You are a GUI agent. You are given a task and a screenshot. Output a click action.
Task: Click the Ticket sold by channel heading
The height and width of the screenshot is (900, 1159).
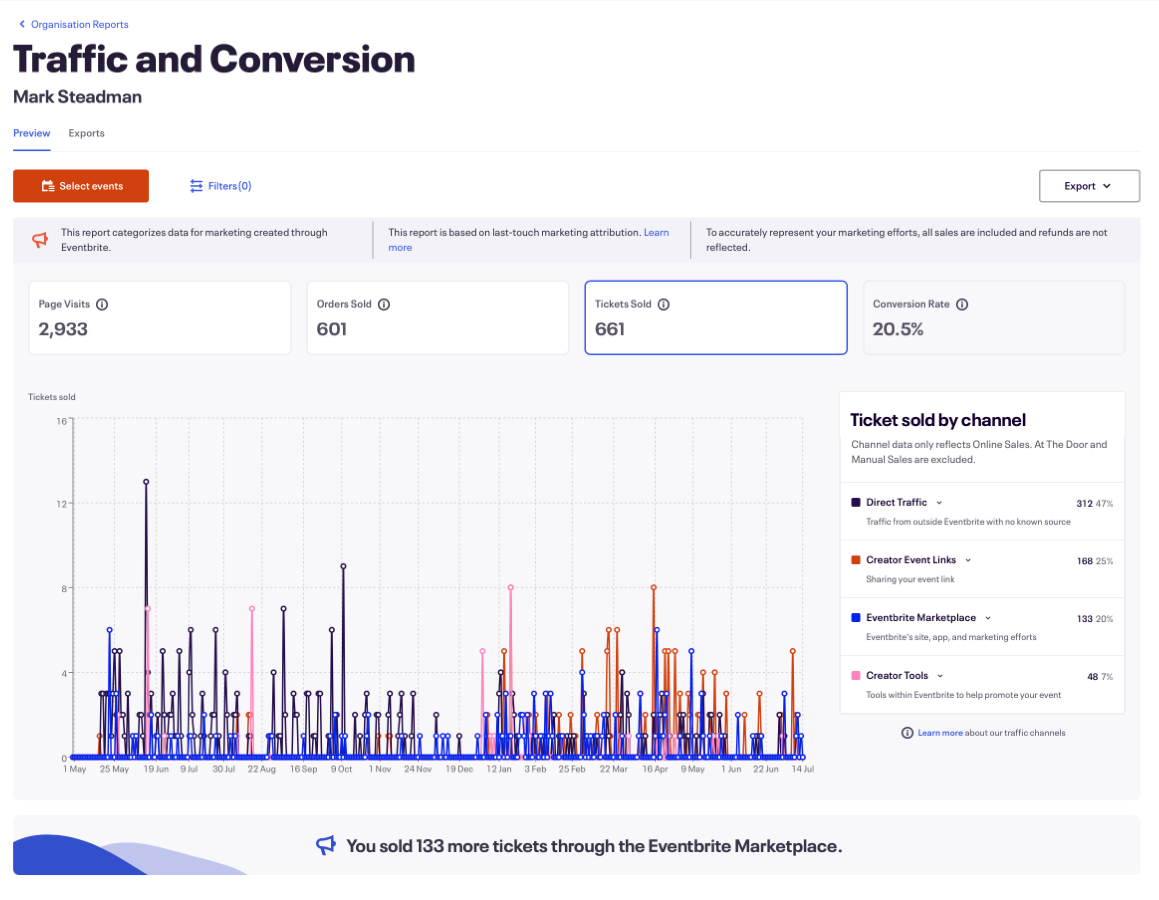(x=938, y=420)
